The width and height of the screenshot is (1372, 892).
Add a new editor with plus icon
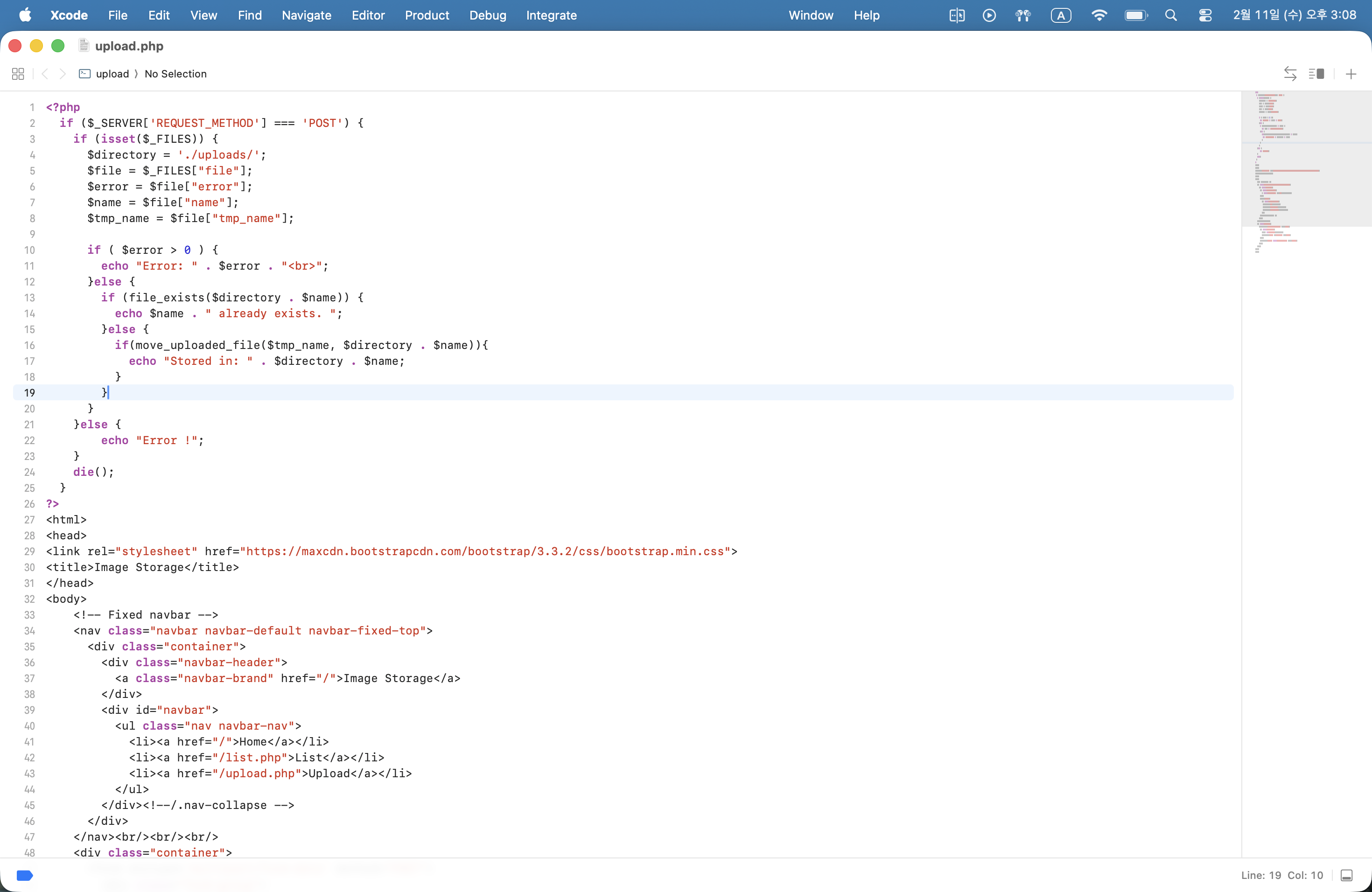pos(1351,74)
